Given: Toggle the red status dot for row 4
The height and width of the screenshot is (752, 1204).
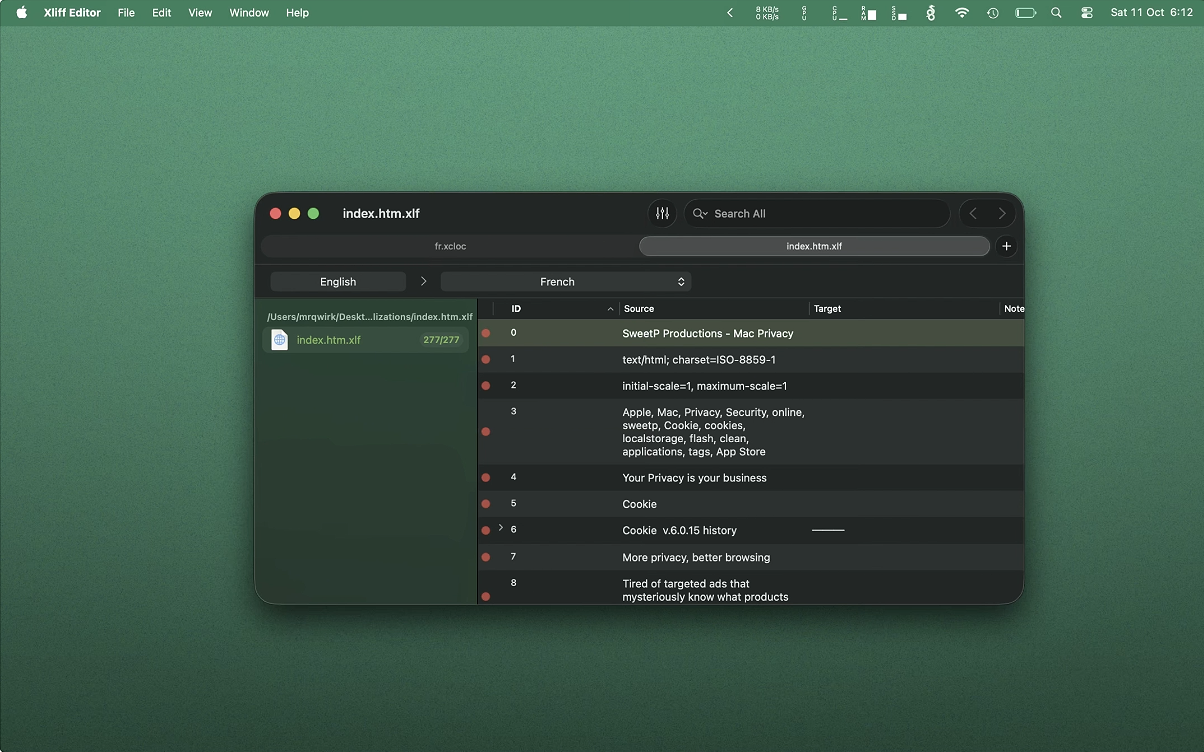Looking at the screenshot, I should tap(486, 478).
